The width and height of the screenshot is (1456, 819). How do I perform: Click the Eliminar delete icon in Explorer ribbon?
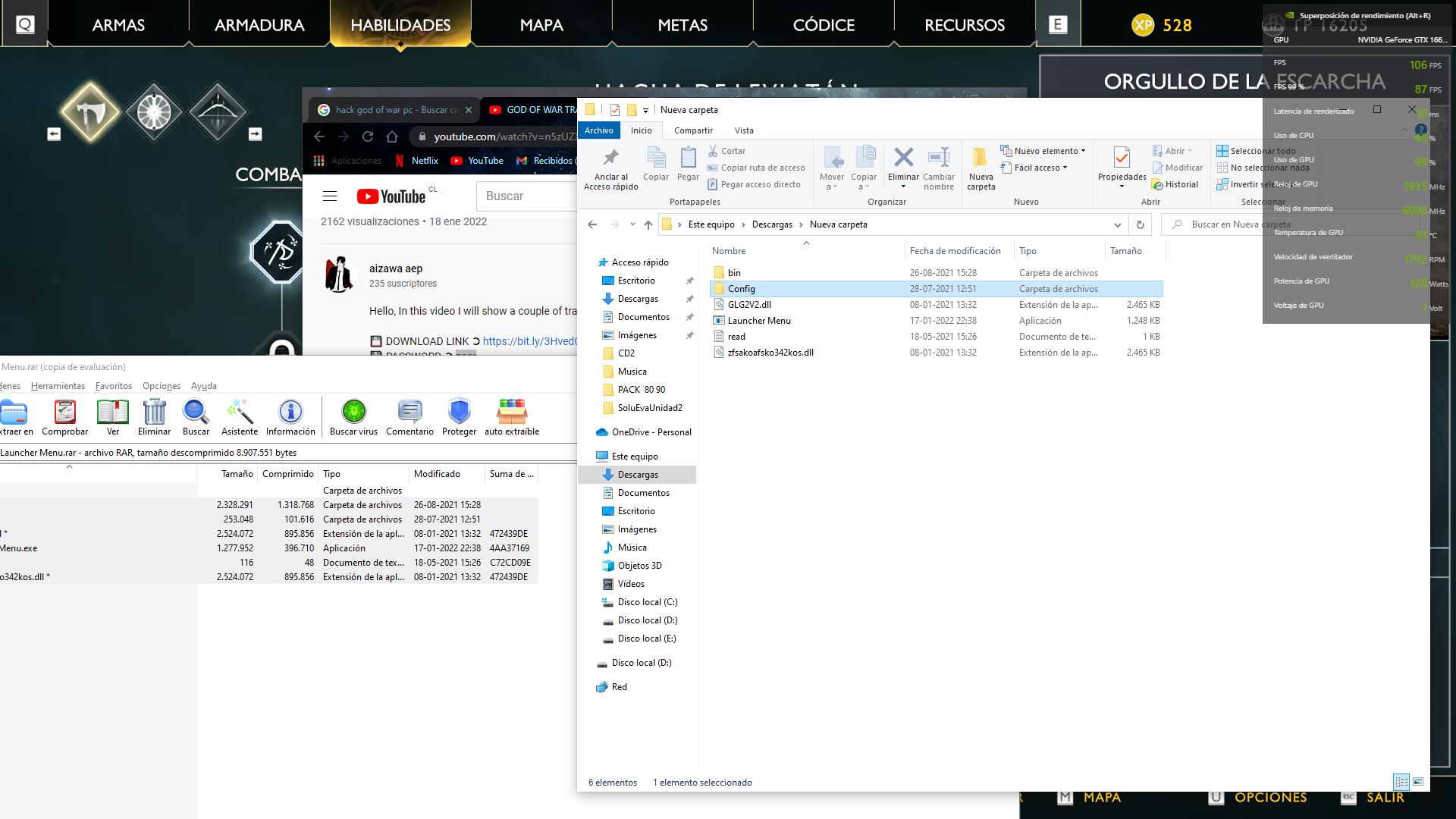tap(903, 158)
